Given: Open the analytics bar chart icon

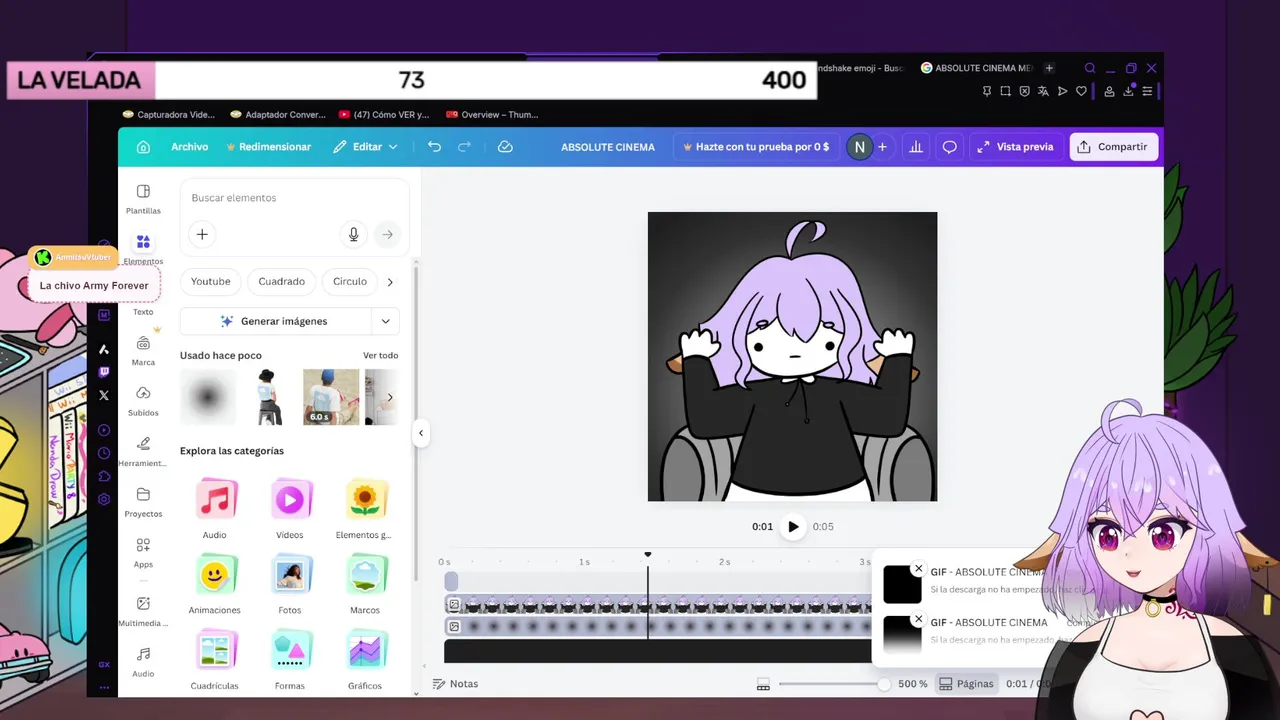Looking at the screenshot, I should pyautogui.click(x=915, y=147).
